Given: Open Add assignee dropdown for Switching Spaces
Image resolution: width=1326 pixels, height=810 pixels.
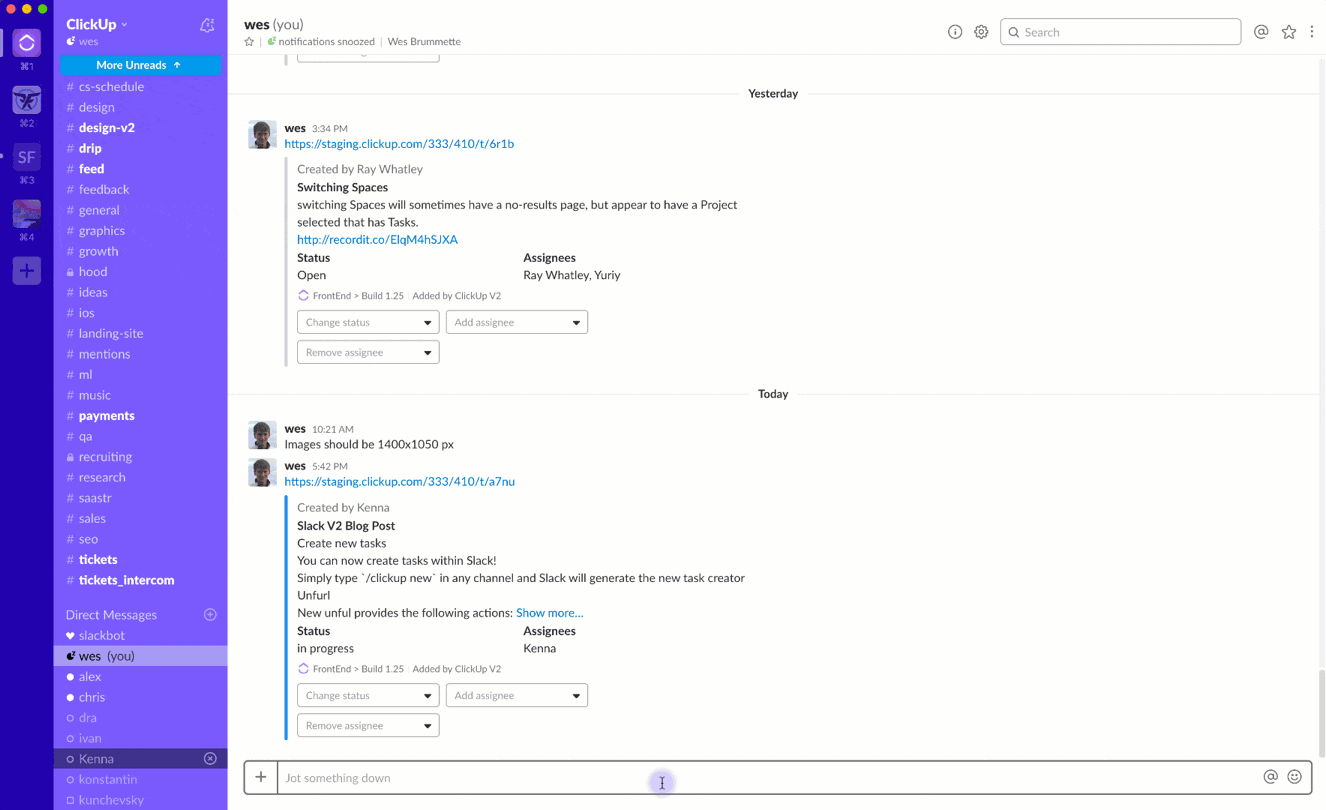Looking at the screenshot, I should pyautogui.click(x=517, y=322).
